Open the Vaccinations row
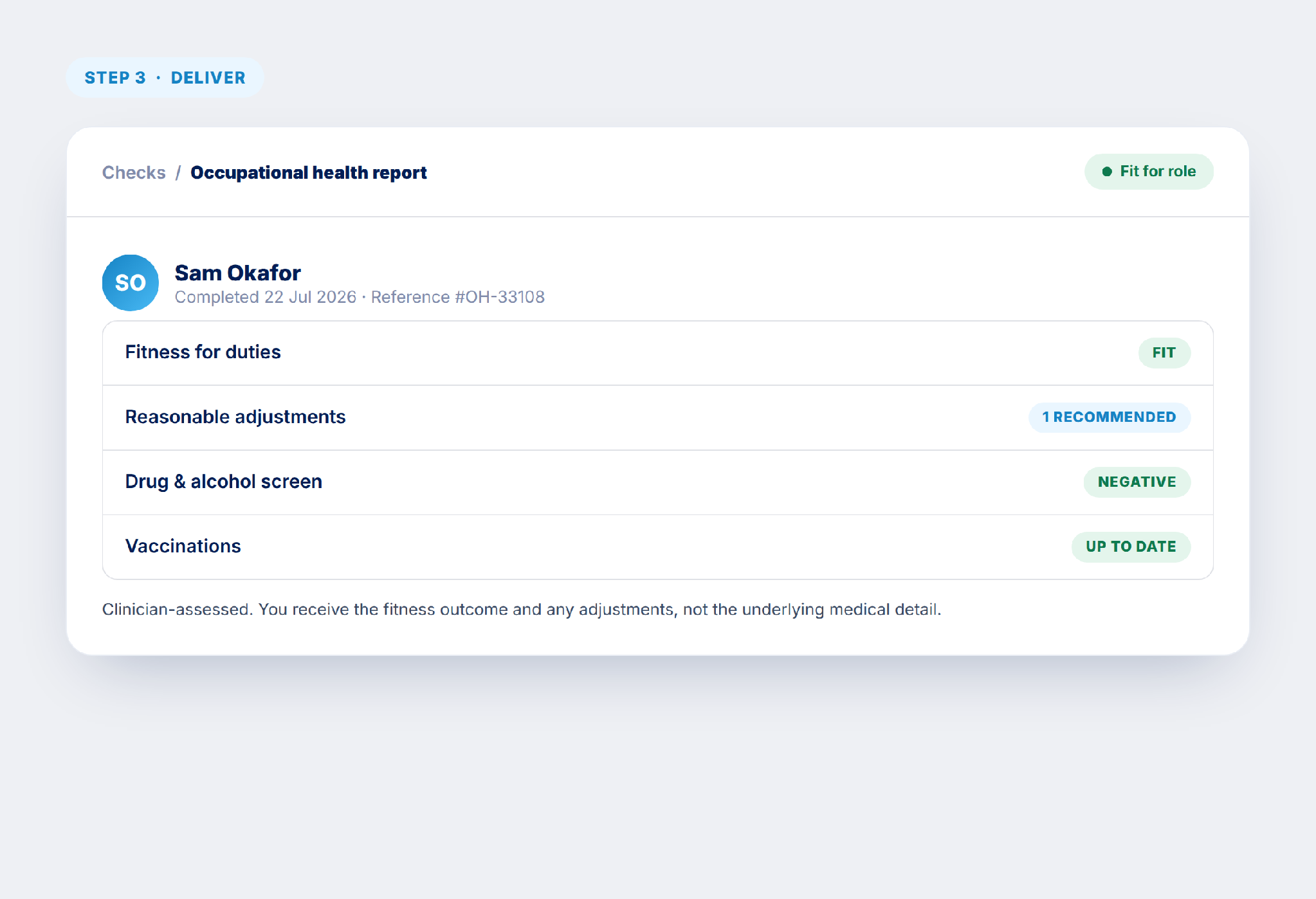 coord(658,547)
